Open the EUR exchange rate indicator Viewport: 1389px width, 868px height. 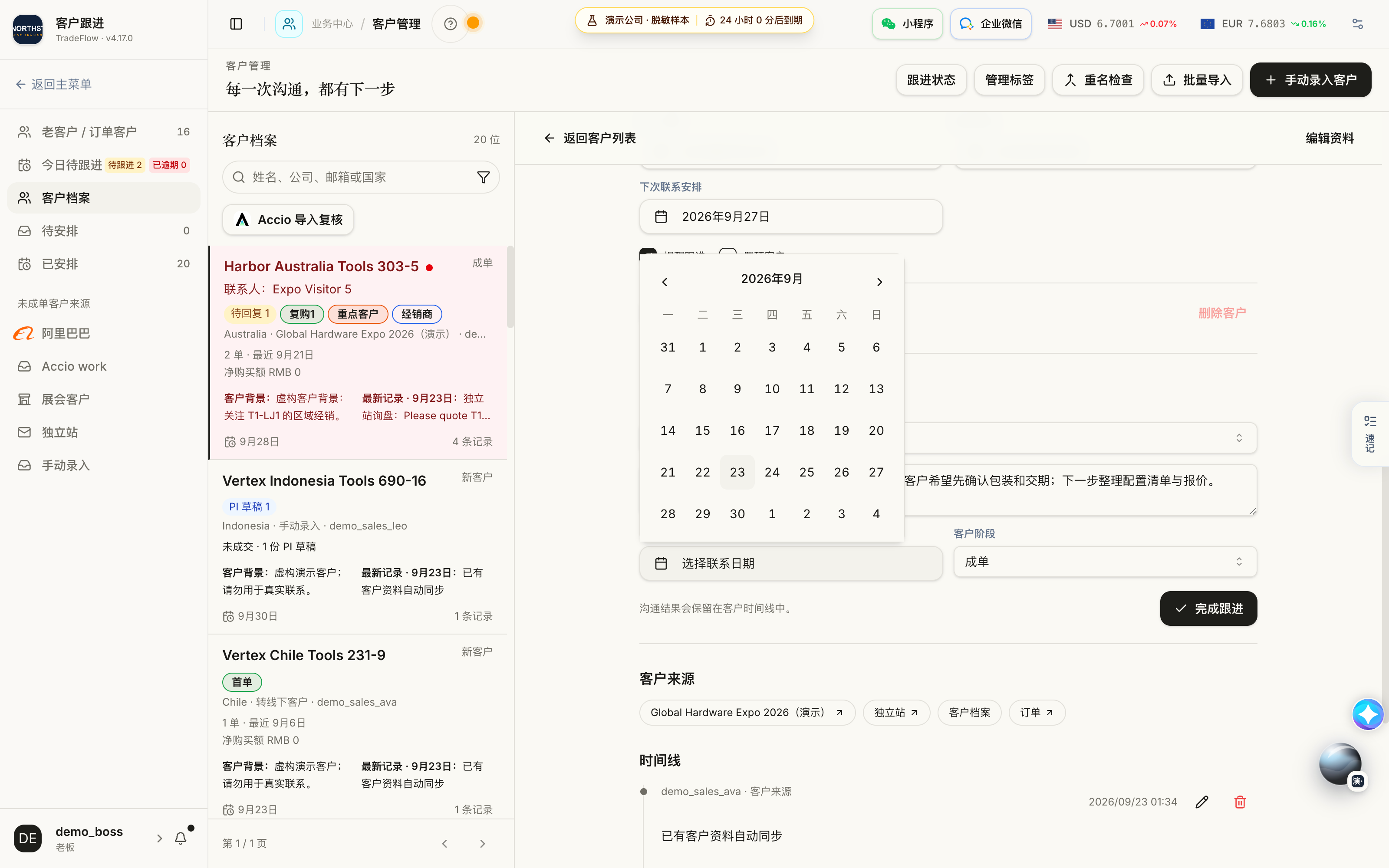1263,23
